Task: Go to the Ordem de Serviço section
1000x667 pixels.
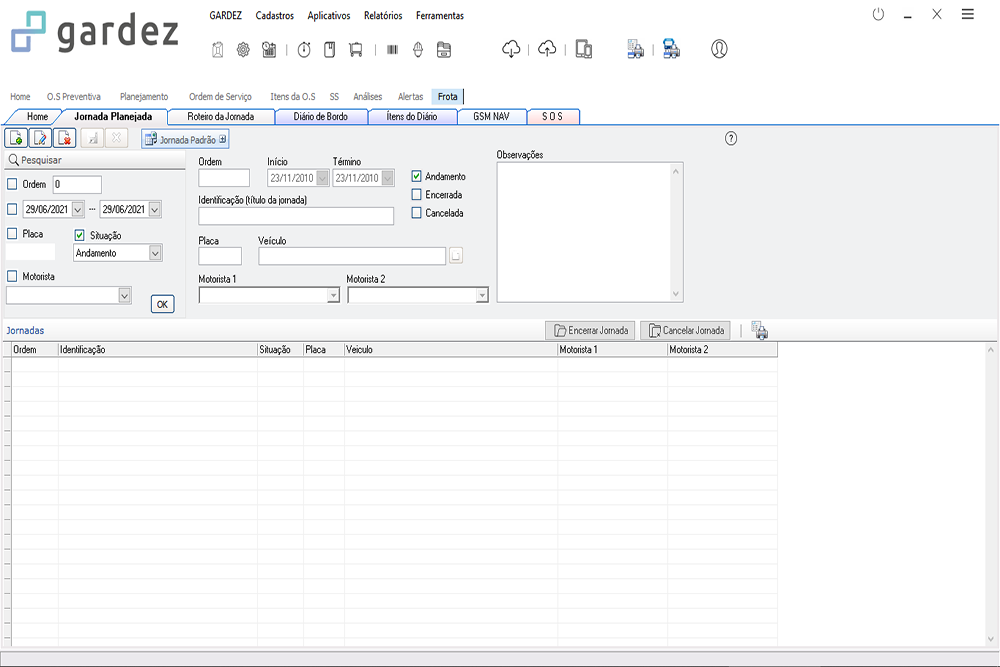Action: tap(220, 97)
